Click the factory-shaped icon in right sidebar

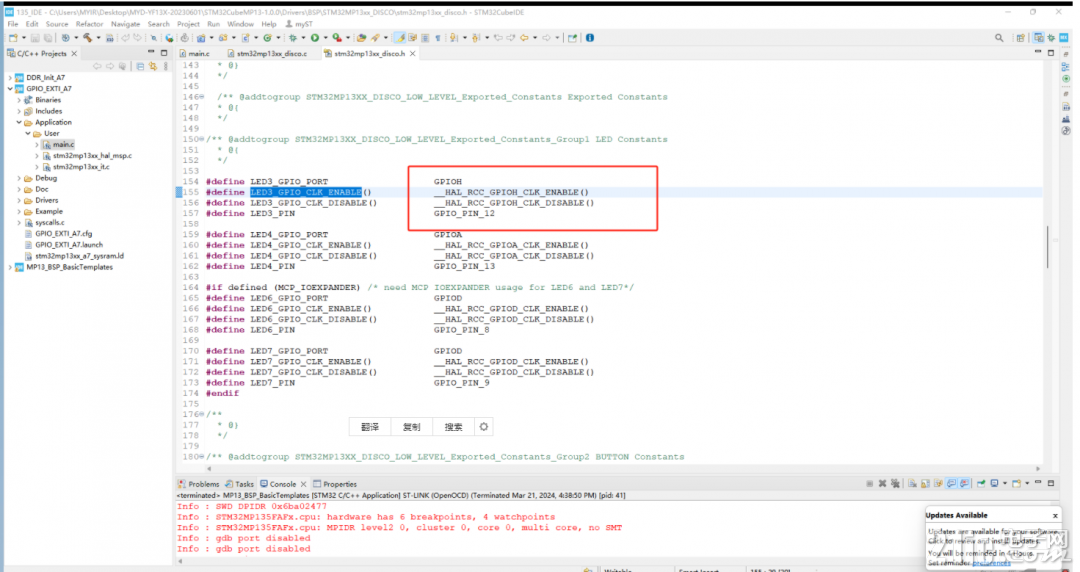click(x=1066, y=119)
